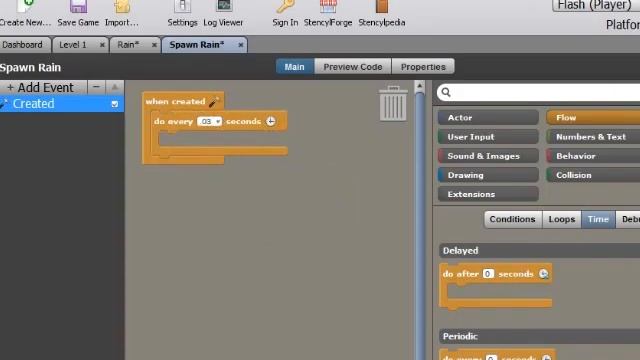This screenshot has width=640, height=360.
Task: Click the clock icon on the 'do after' palette block
Action: [543, 274]
